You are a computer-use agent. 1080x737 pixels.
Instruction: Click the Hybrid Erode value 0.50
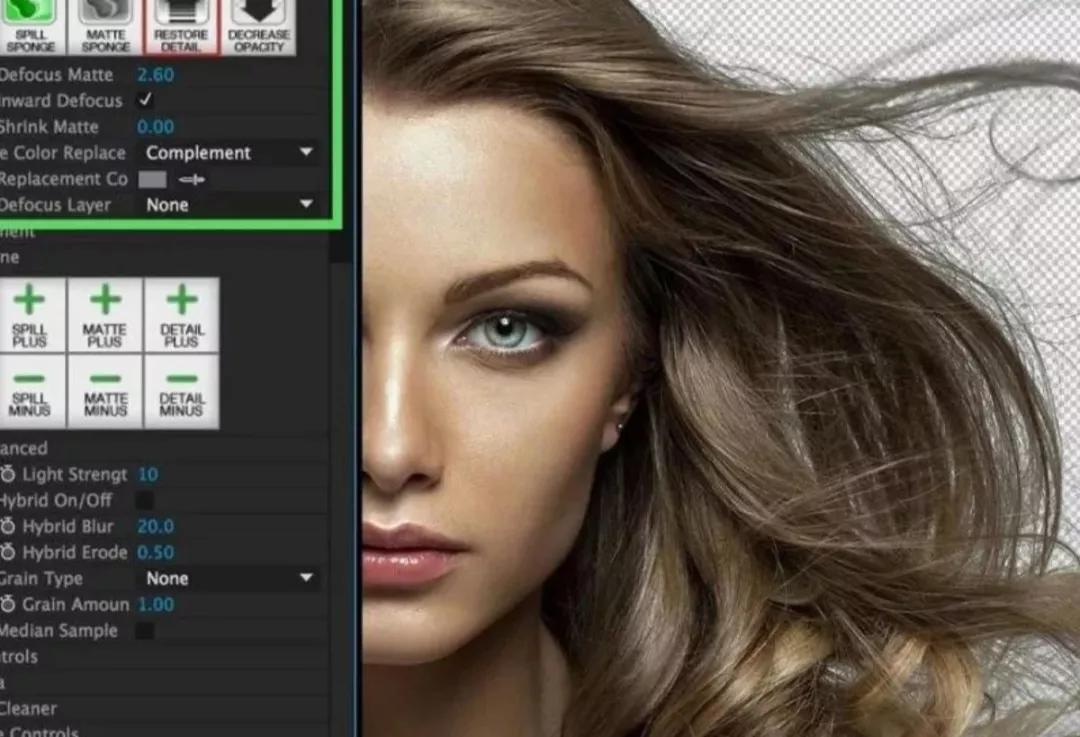coord(156,553)
